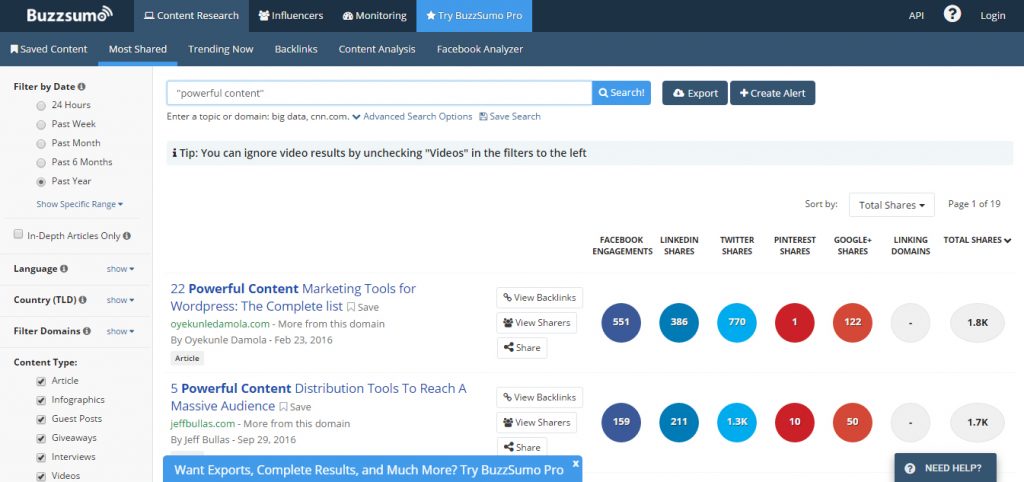Expand Advanced Search Options
The width and height of the screenshot is (1024, 482).
(412, 116)
